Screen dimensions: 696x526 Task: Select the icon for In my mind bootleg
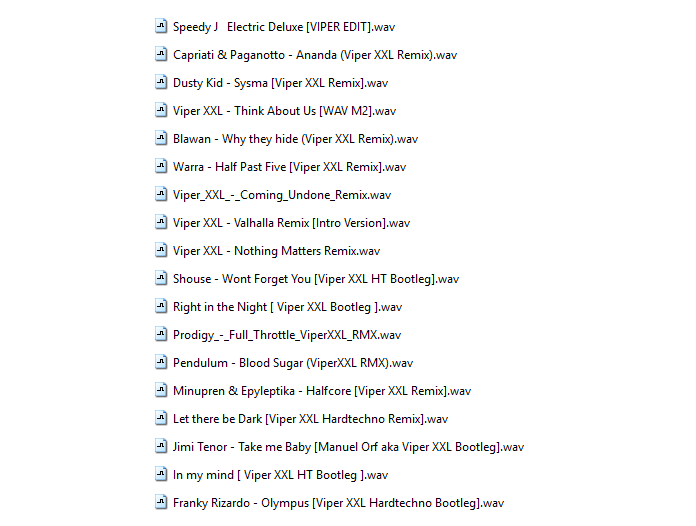click(x=161, y=473)
